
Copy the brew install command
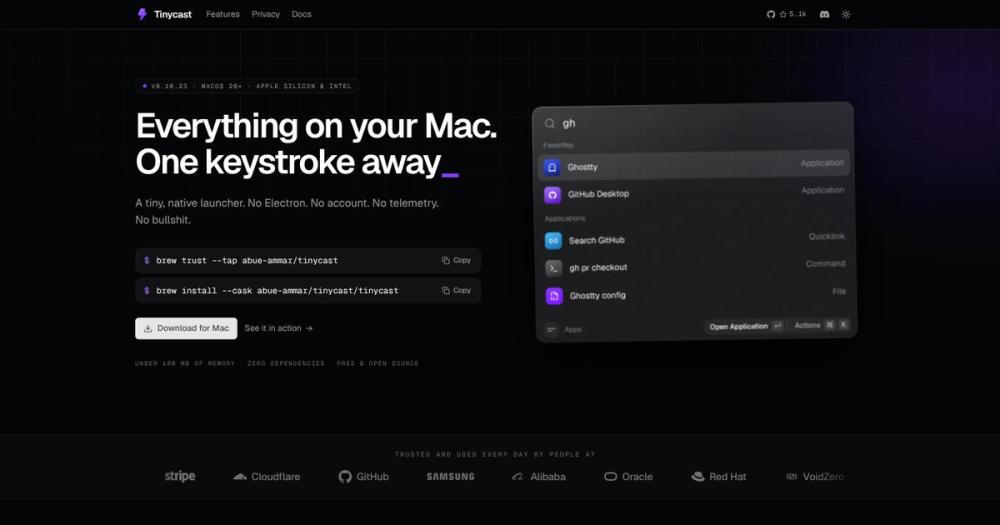click(456, 290)
